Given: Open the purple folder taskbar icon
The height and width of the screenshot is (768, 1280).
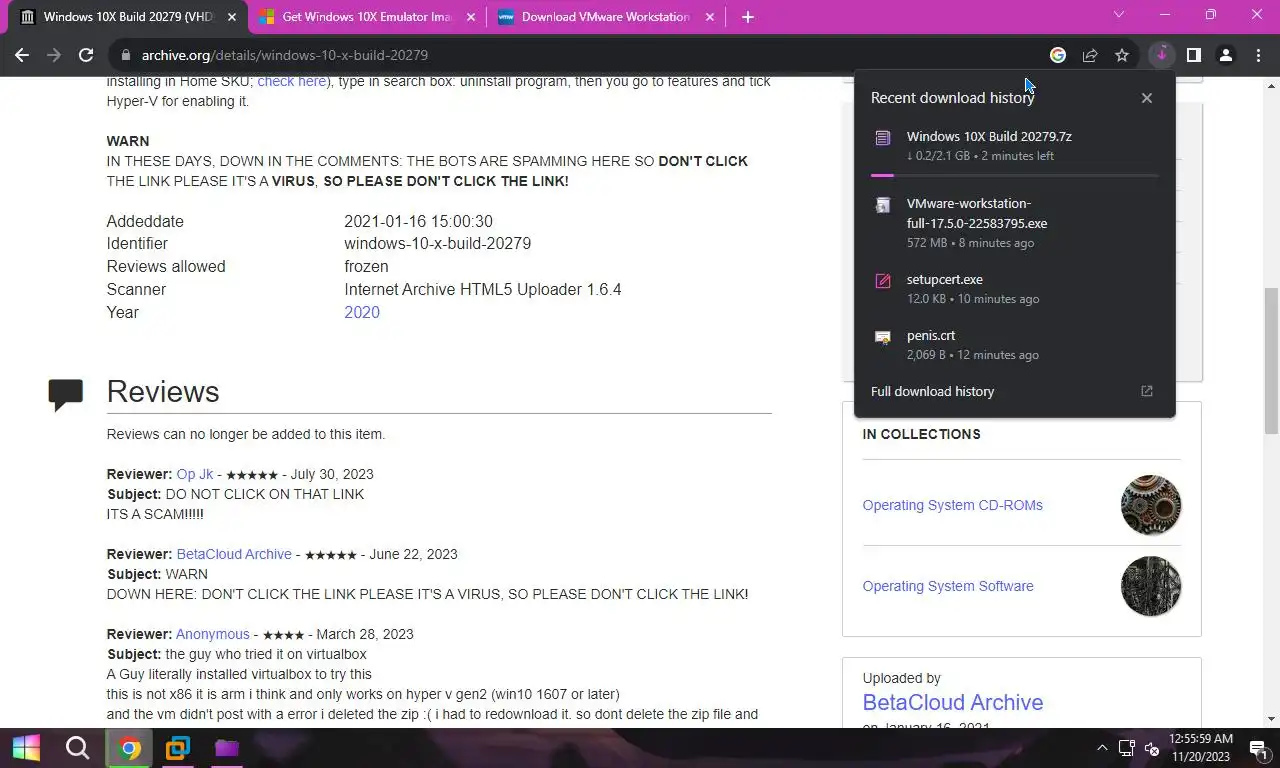Looking at the screenshot, I should (227, 748).
